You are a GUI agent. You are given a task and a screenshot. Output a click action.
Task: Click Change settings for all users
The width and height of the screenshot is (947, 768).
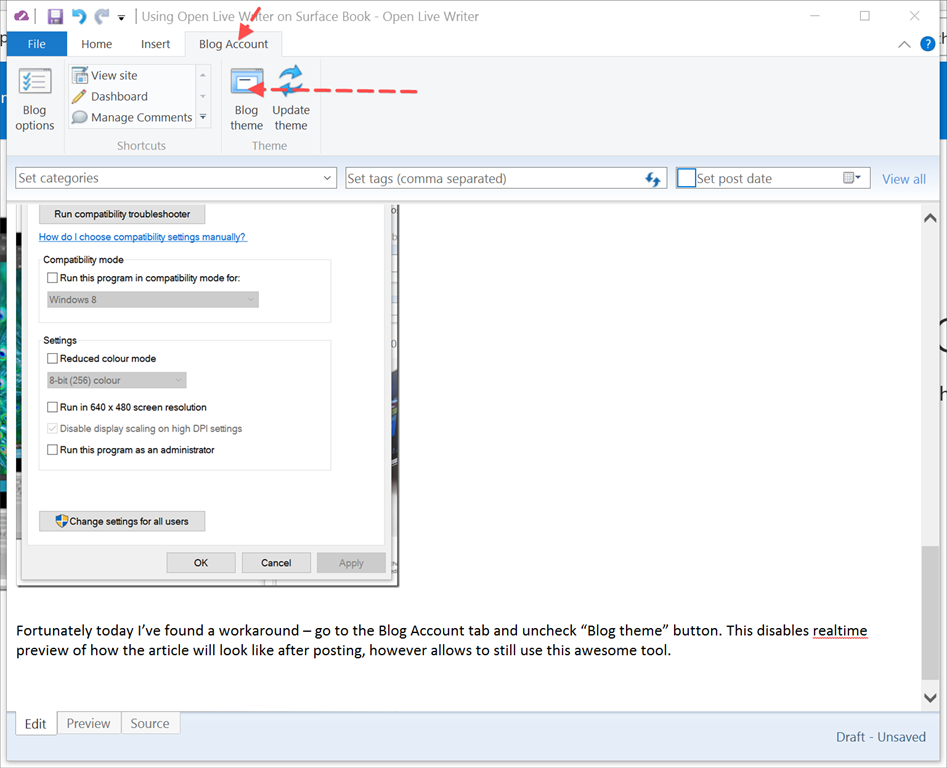pyautogui.click(x=122, y=521)
